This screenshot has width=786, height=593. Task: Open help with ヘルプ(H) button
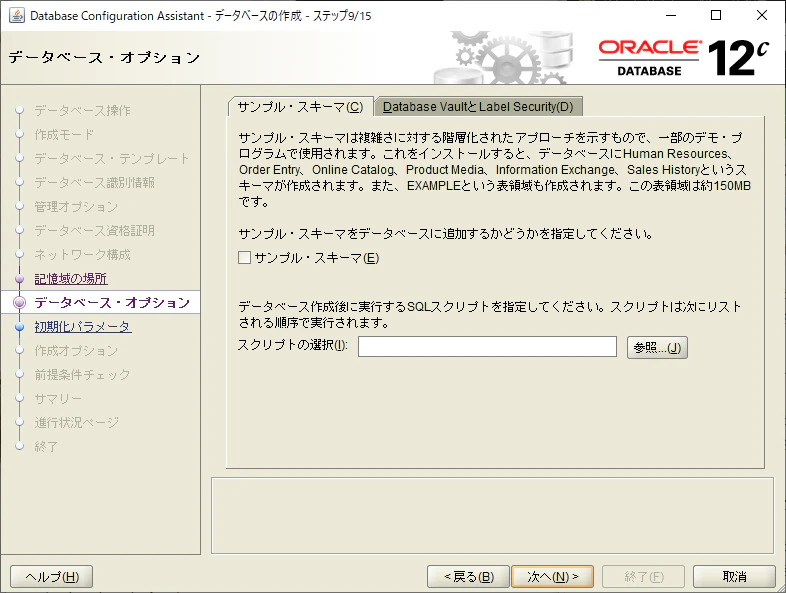coord(52,576)
